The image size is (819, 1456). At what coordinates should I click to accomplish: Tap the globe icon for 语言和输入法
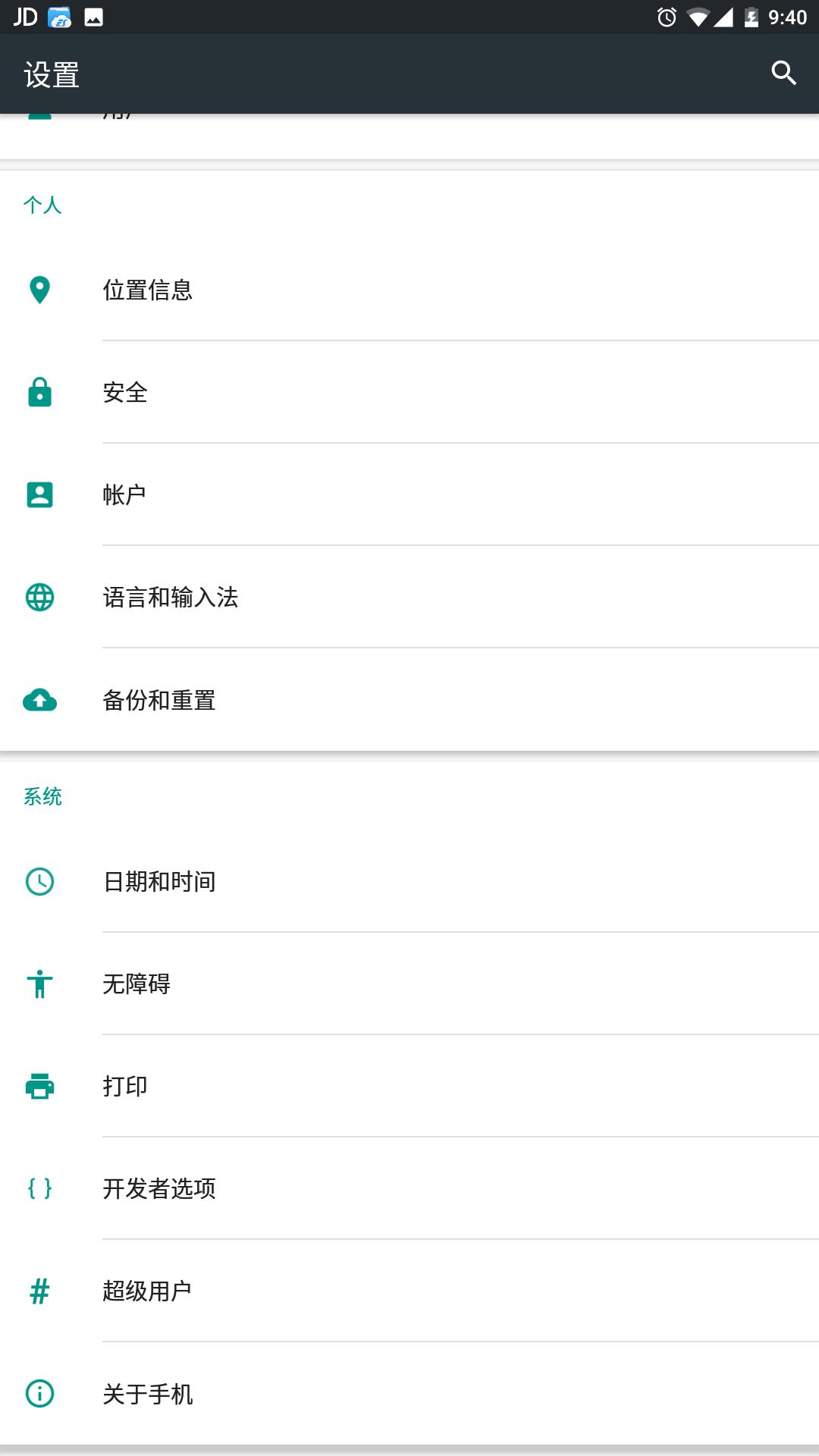click(39, 598)
